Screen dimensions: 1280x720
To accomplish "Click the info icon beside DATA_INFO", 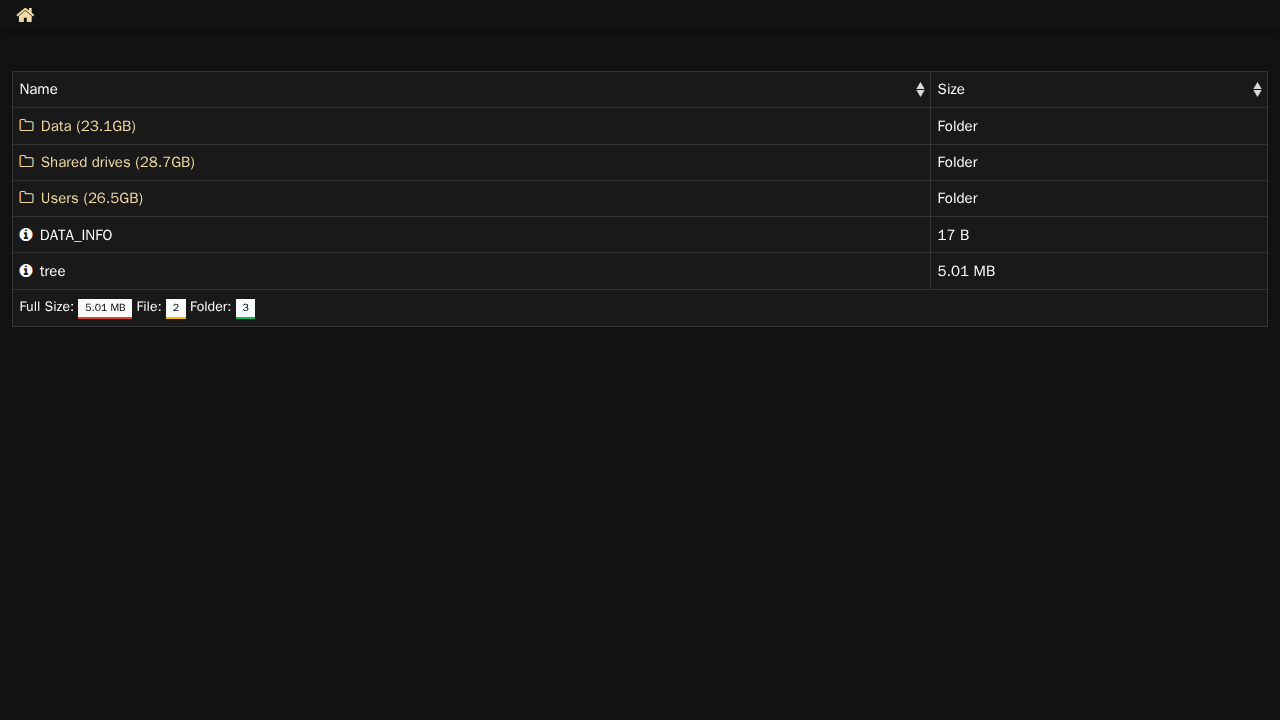I will pos(26,235).
